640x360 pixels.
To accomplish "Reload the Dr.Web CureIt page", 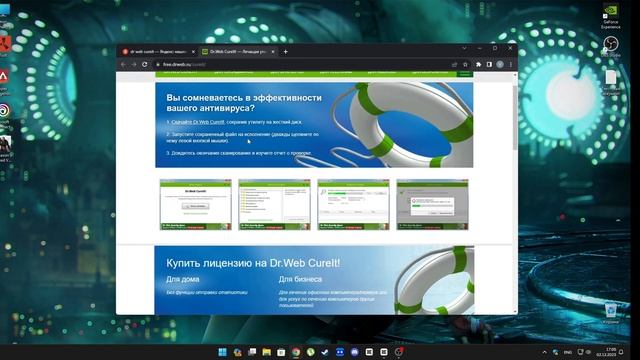I will point(144,64).
